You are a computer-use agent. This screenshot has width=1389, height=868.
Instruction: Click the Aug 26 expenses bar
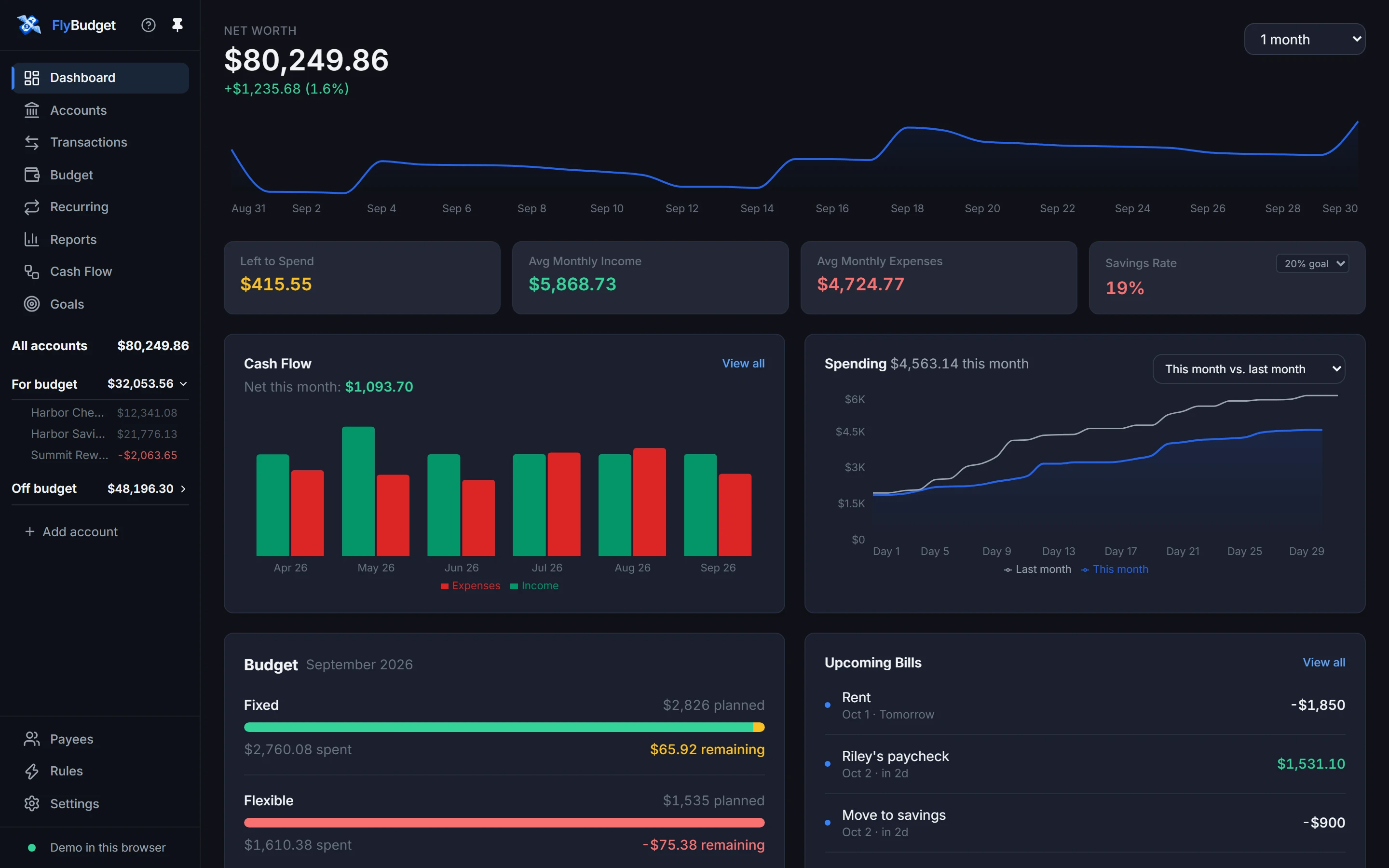pos(650,502)
